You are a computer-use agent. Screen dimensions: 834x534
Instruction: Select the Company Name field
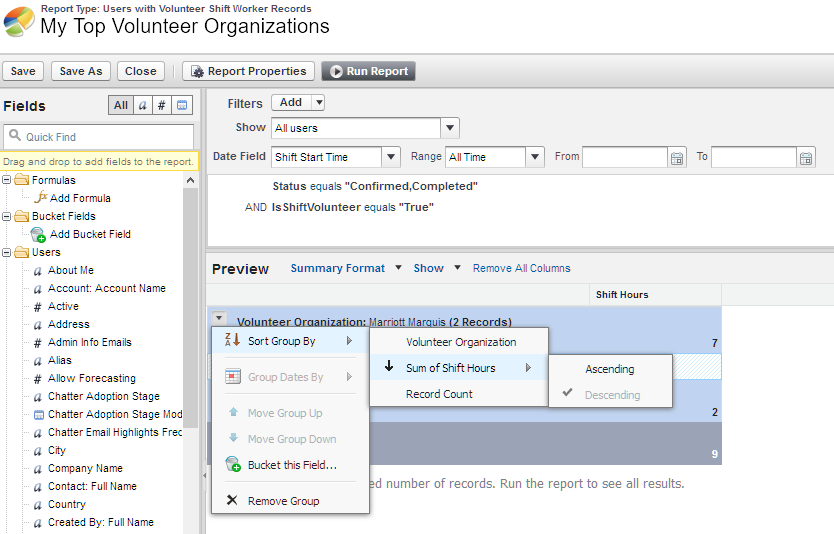click(86, 469)
